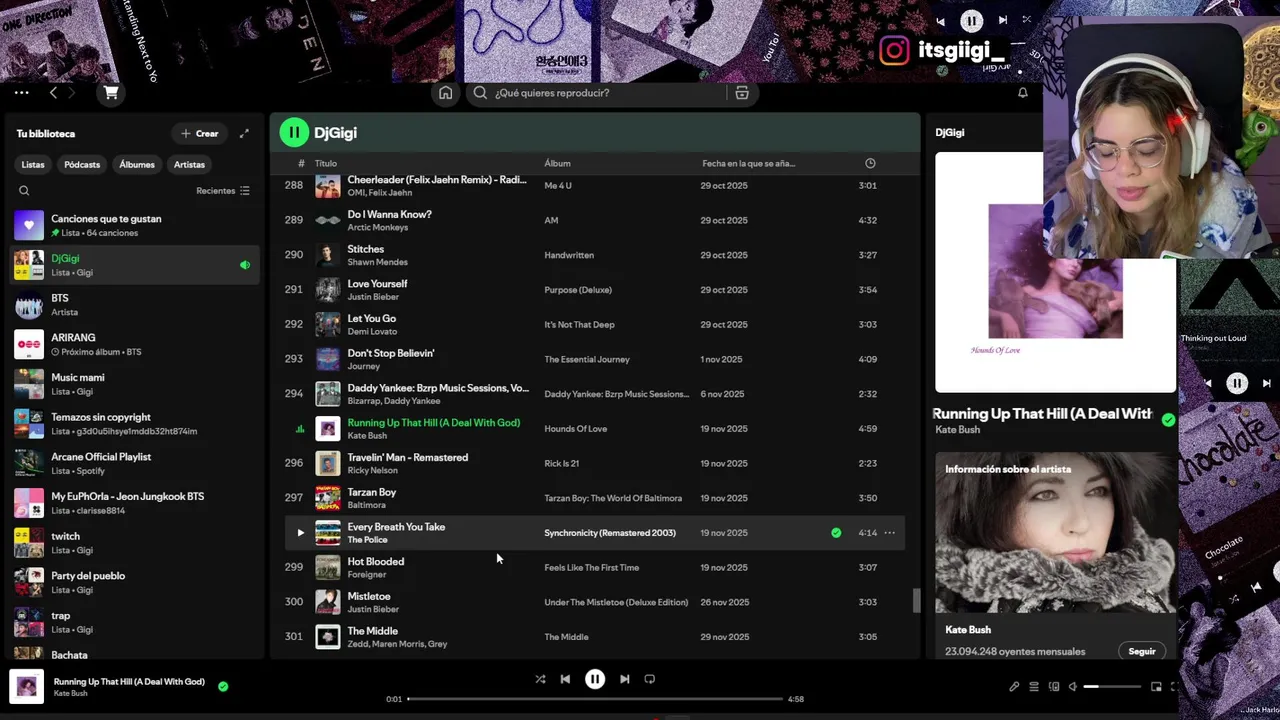This screenshot has width=1280, height=720.
Task: Go back with the left arrow
Action: [x=53, y=93]
